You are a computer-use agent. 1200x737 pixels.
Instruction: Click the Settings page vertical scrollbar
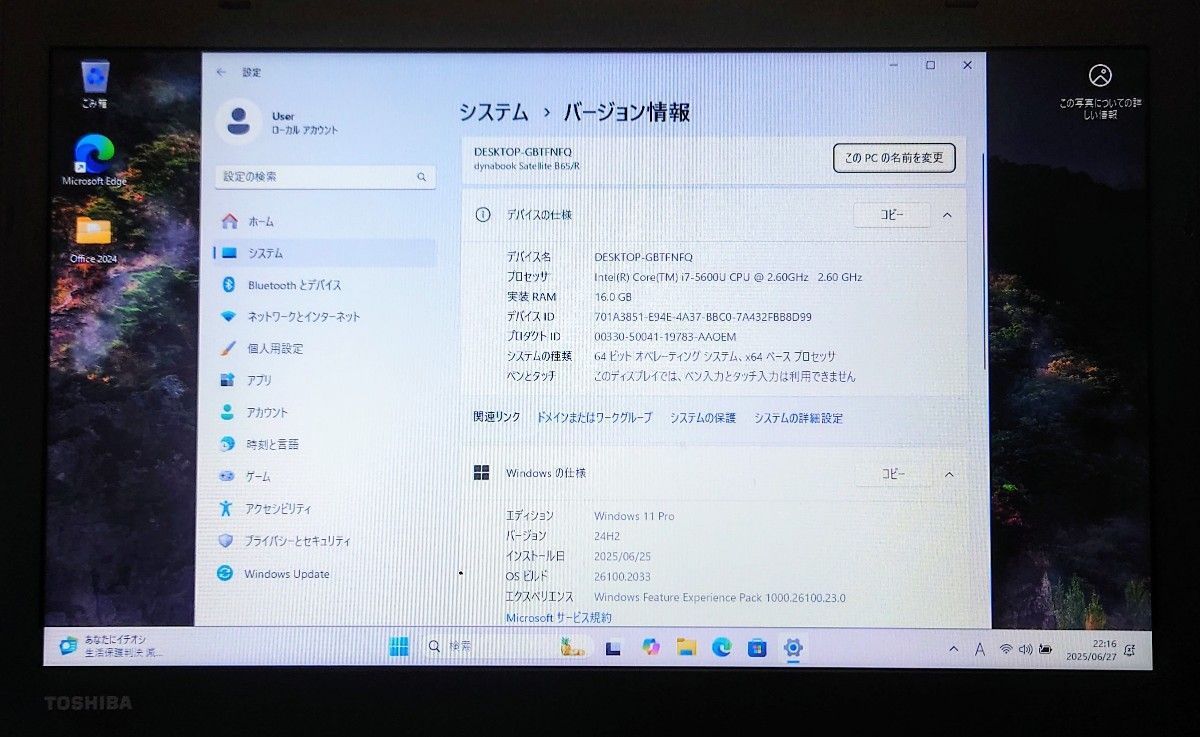pos(986,260)
